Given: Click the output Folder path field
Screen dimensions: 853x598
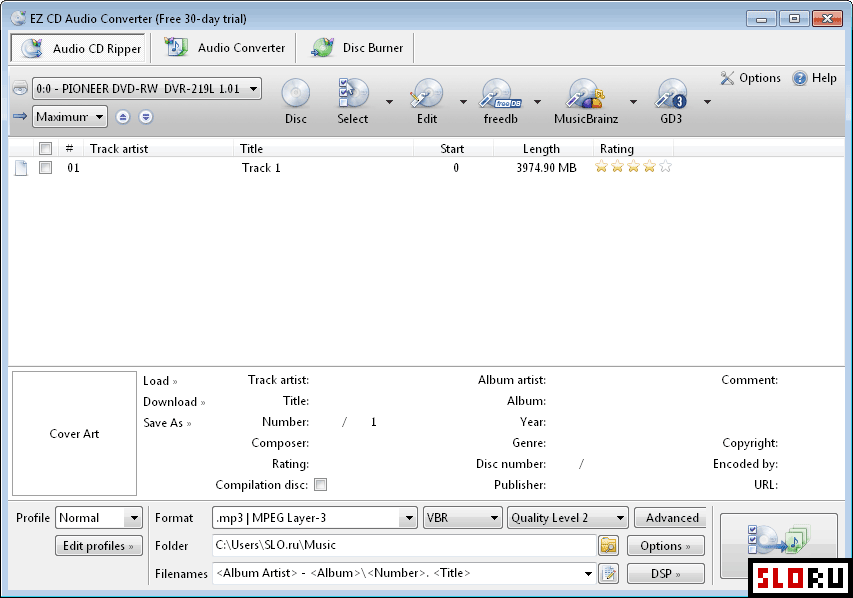Looking at the screenshot, I should pyautogui.click(x=404, y=545).
